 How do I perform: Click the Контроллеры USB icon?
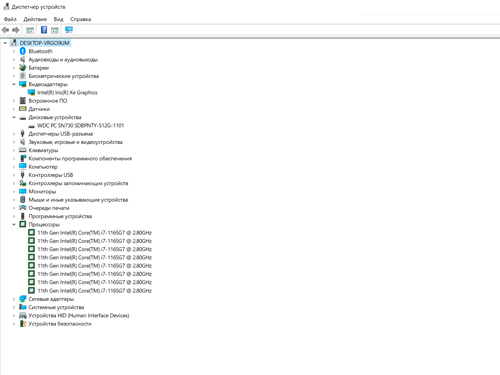(23, 175)
